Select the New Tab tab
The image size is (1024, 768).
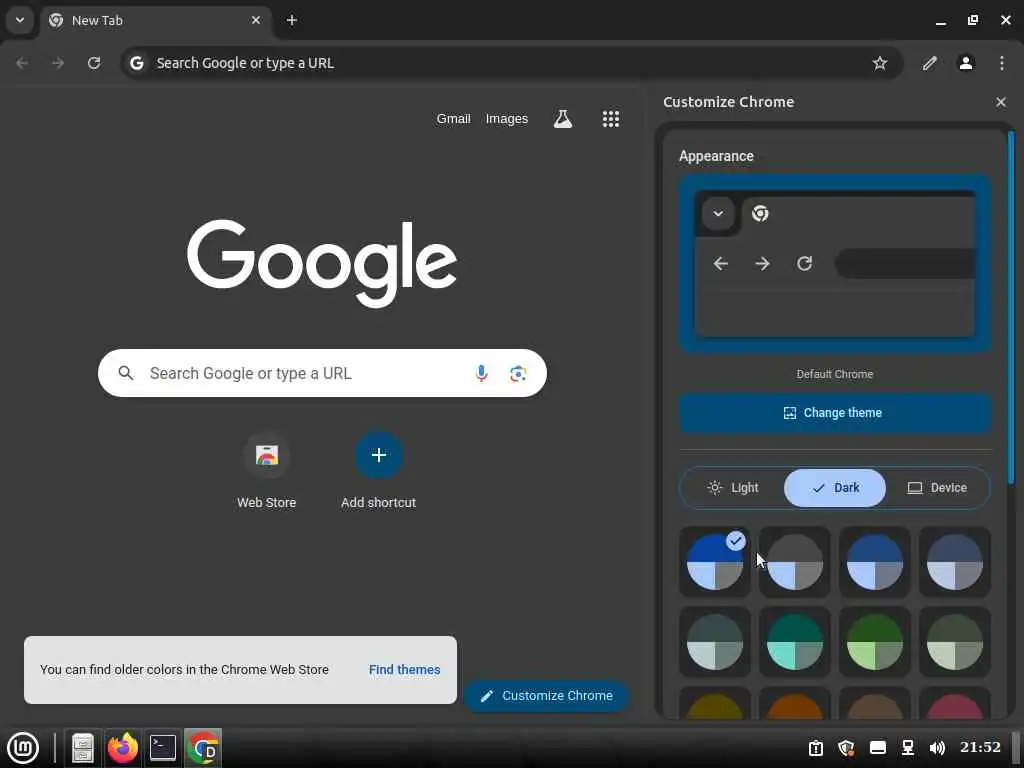tap(156, 20)
